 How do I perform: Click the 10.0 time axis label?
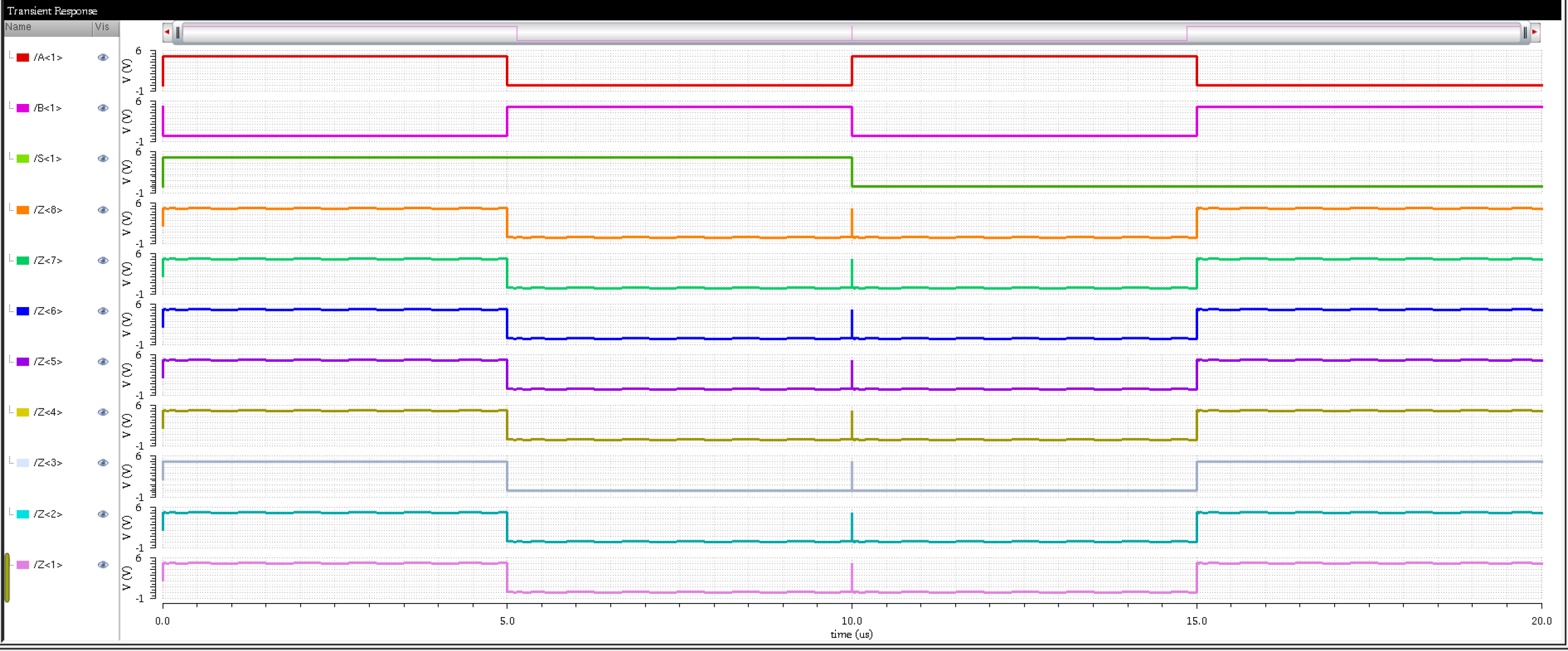[852, 621]
